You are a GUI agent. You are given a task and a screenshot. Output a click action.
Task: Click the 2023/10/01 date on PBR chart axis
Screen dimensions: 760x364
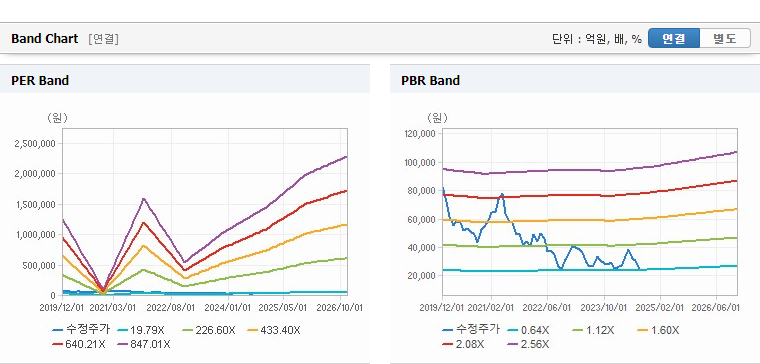(x=604, y=307)
